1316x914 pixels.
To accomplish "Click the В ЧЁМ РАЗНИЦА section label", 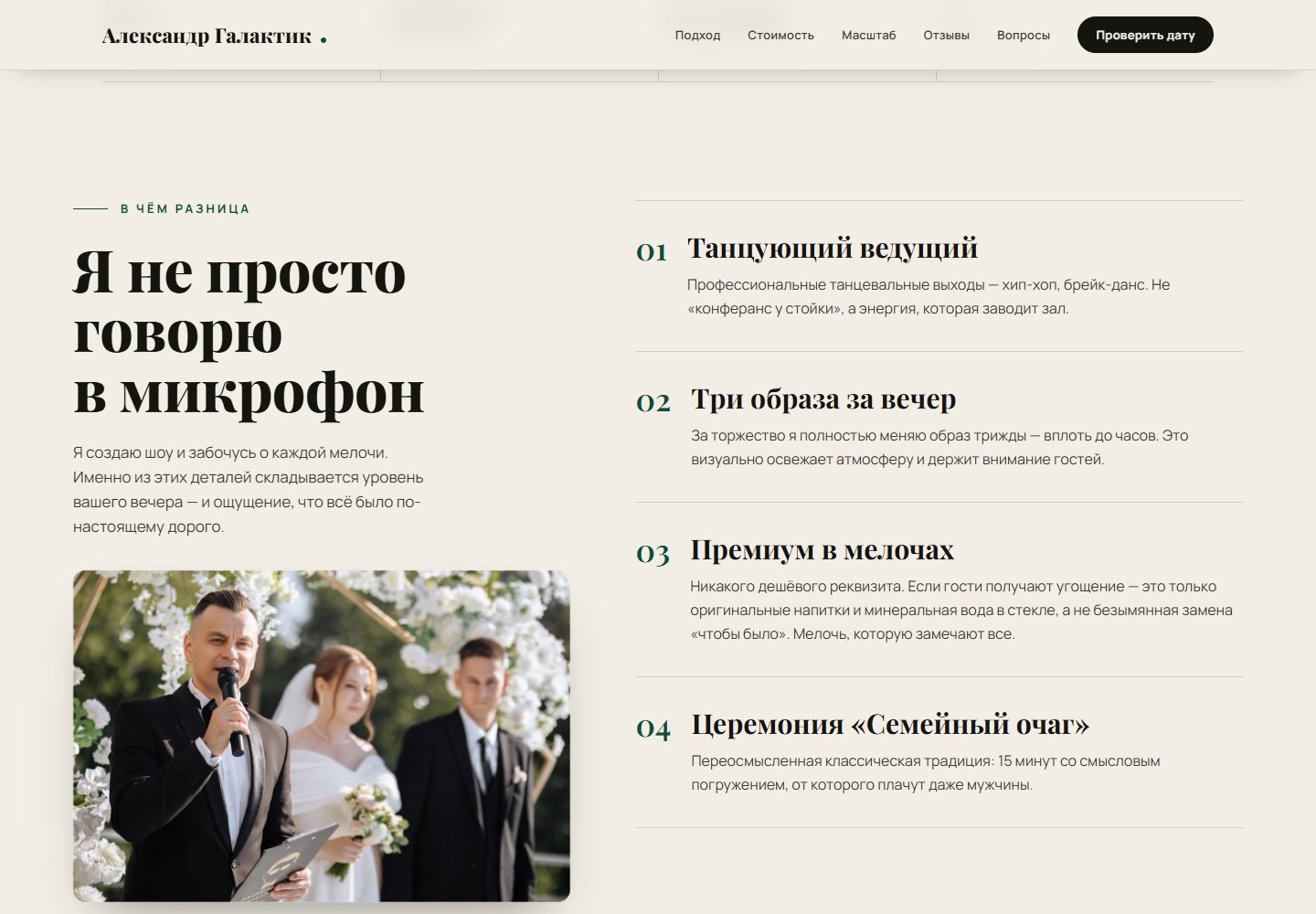I will click(x=185, y=208).
